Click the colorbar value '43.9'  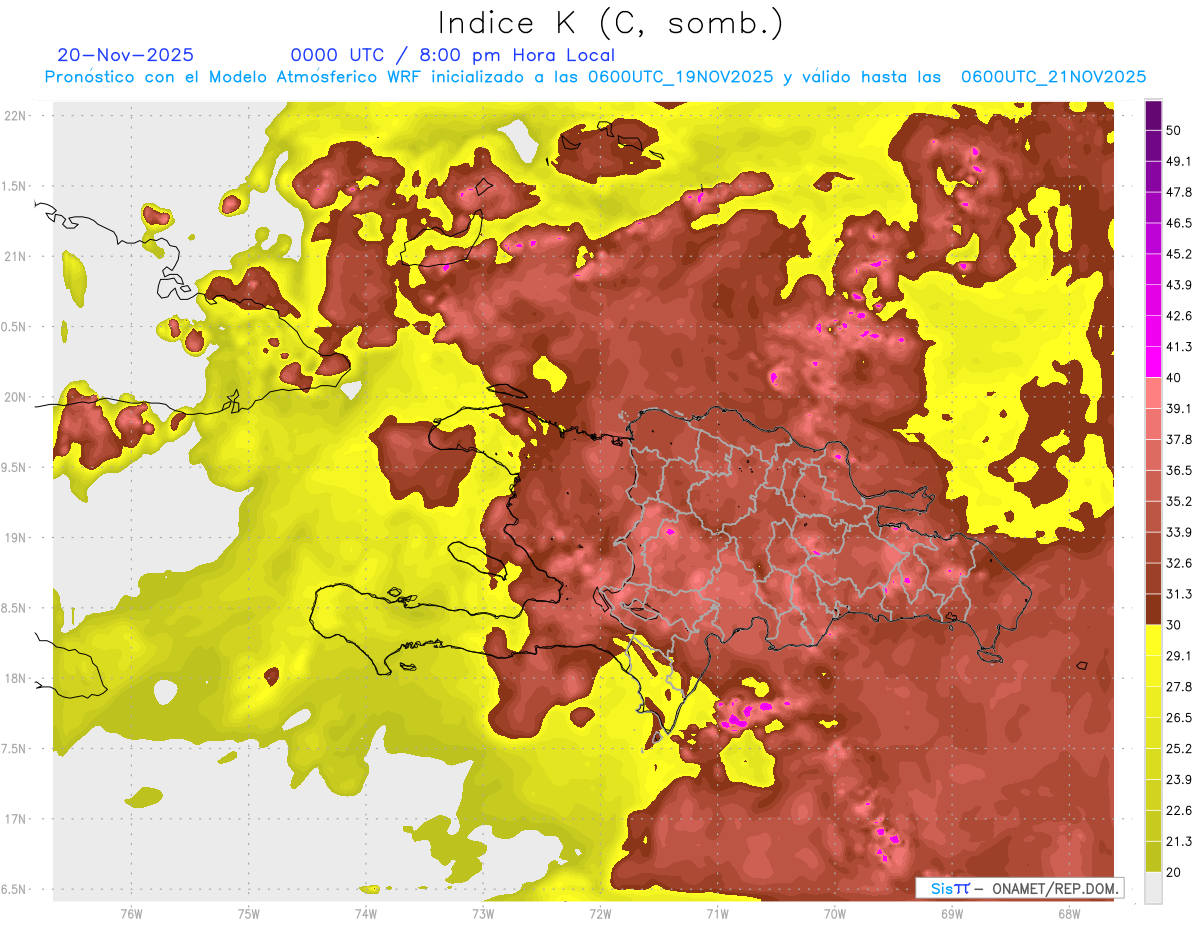pyautogui.click(x=1178, y=285)
